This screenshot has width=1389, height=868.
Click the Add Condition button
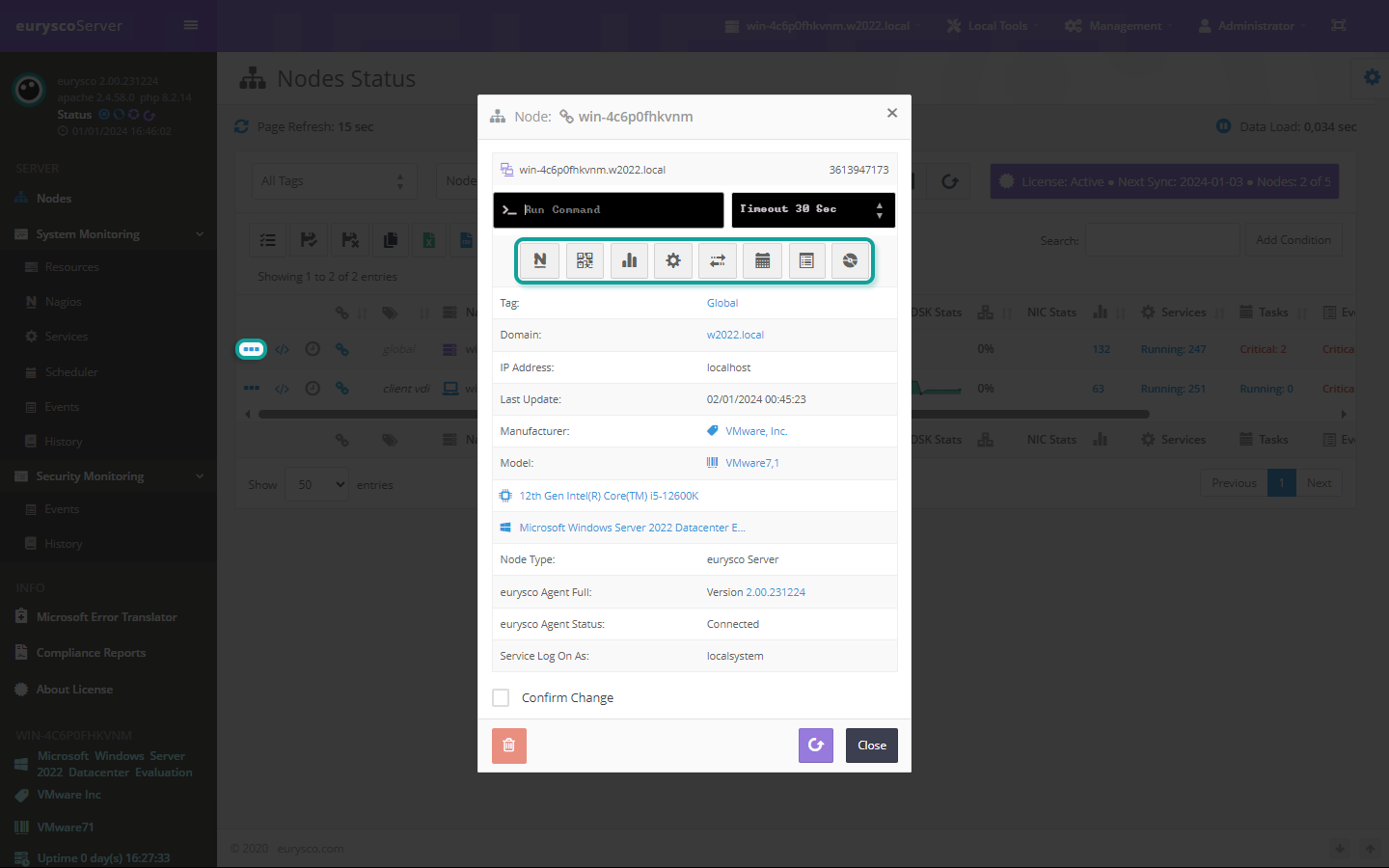pyautogui.click(x=1294, y=240)
